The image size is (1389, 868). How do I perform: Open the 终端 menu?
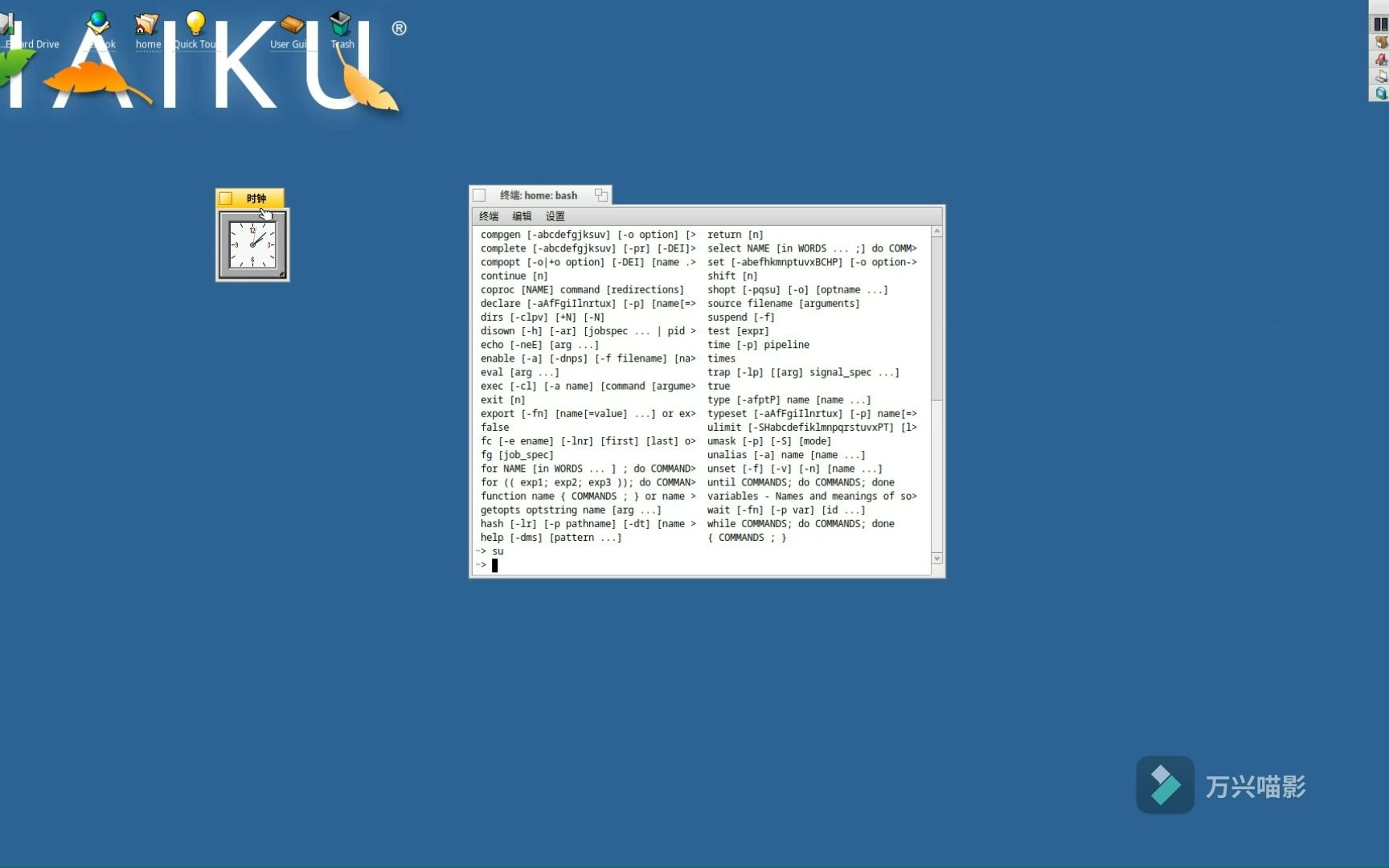(x=489, y=216)
